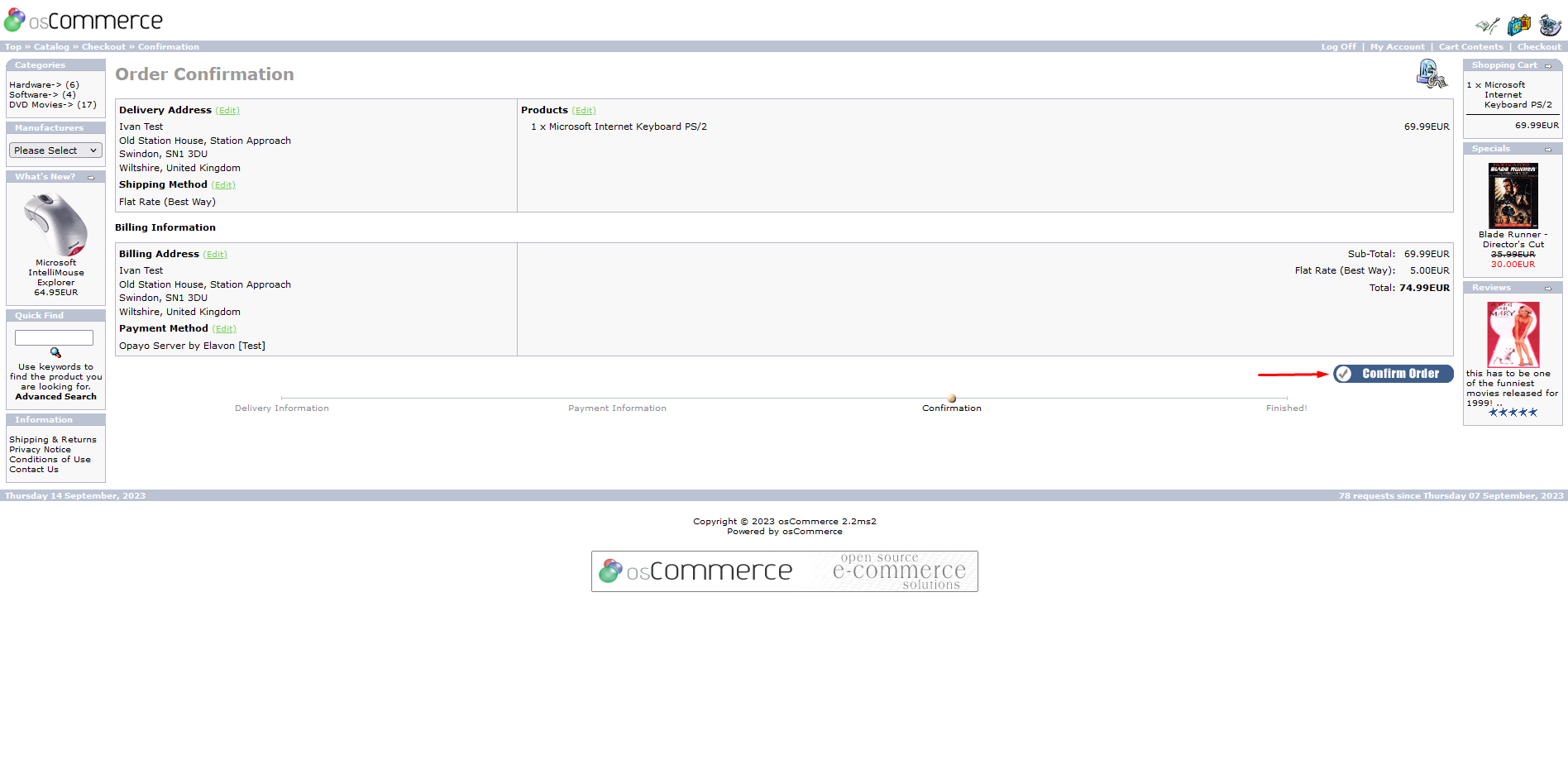Click into the Quick Find search field

point(54,337)
